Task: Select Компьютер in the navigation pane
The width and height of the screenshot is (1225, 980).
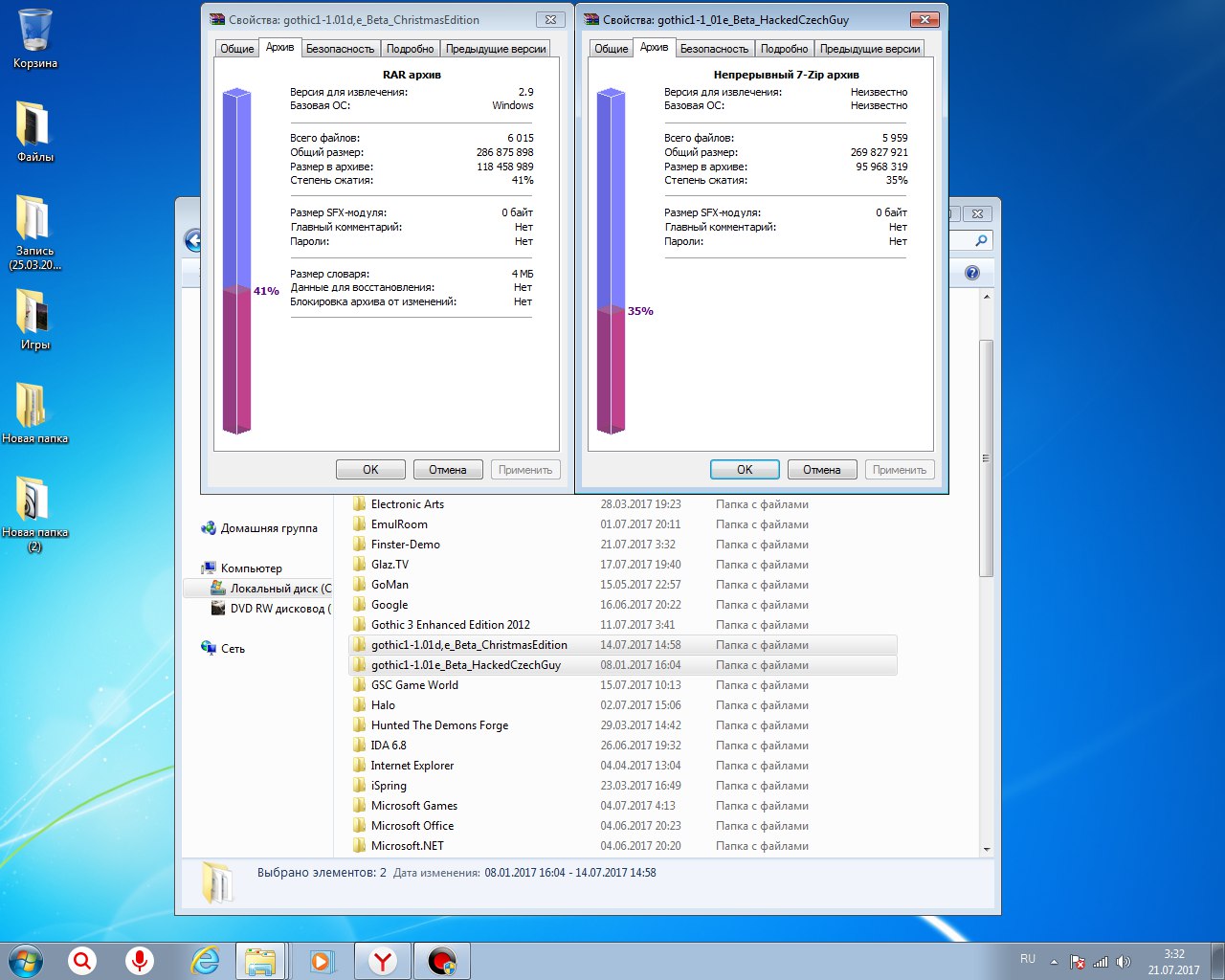Action: coord(241,568)
